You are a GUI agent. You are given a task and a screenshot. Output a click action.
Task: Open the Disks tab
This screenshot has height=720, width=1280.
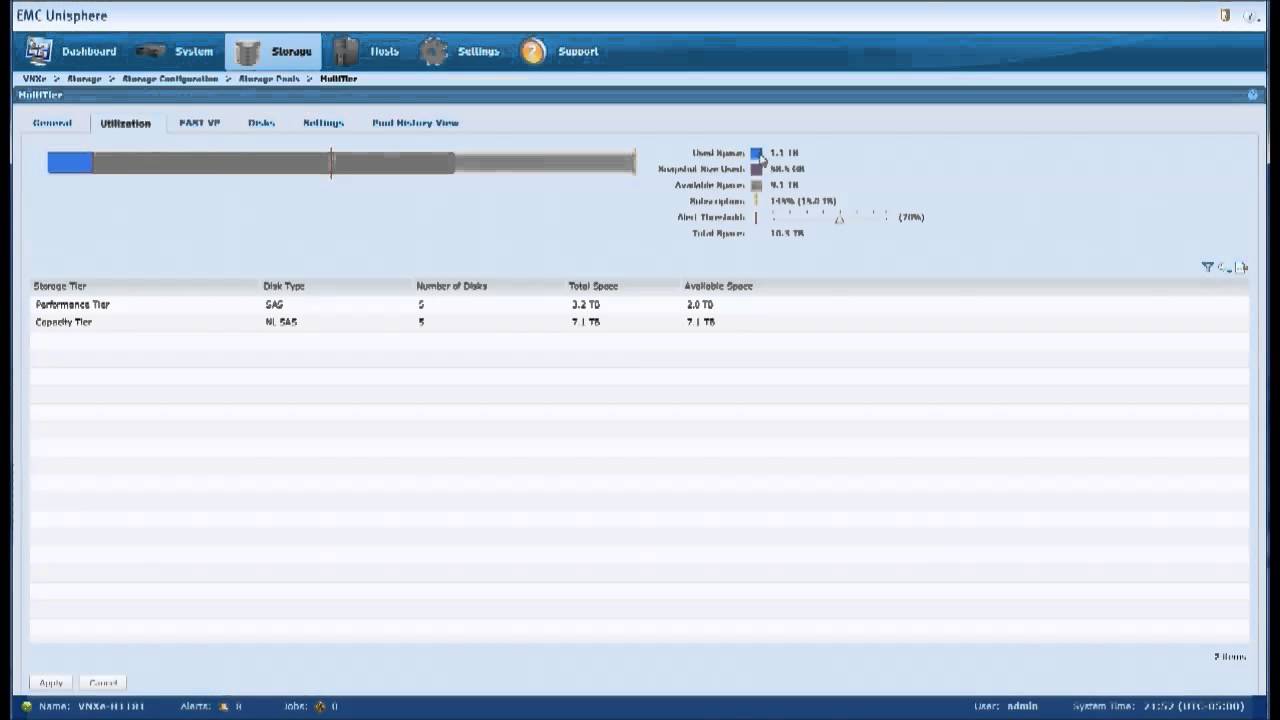261,123
